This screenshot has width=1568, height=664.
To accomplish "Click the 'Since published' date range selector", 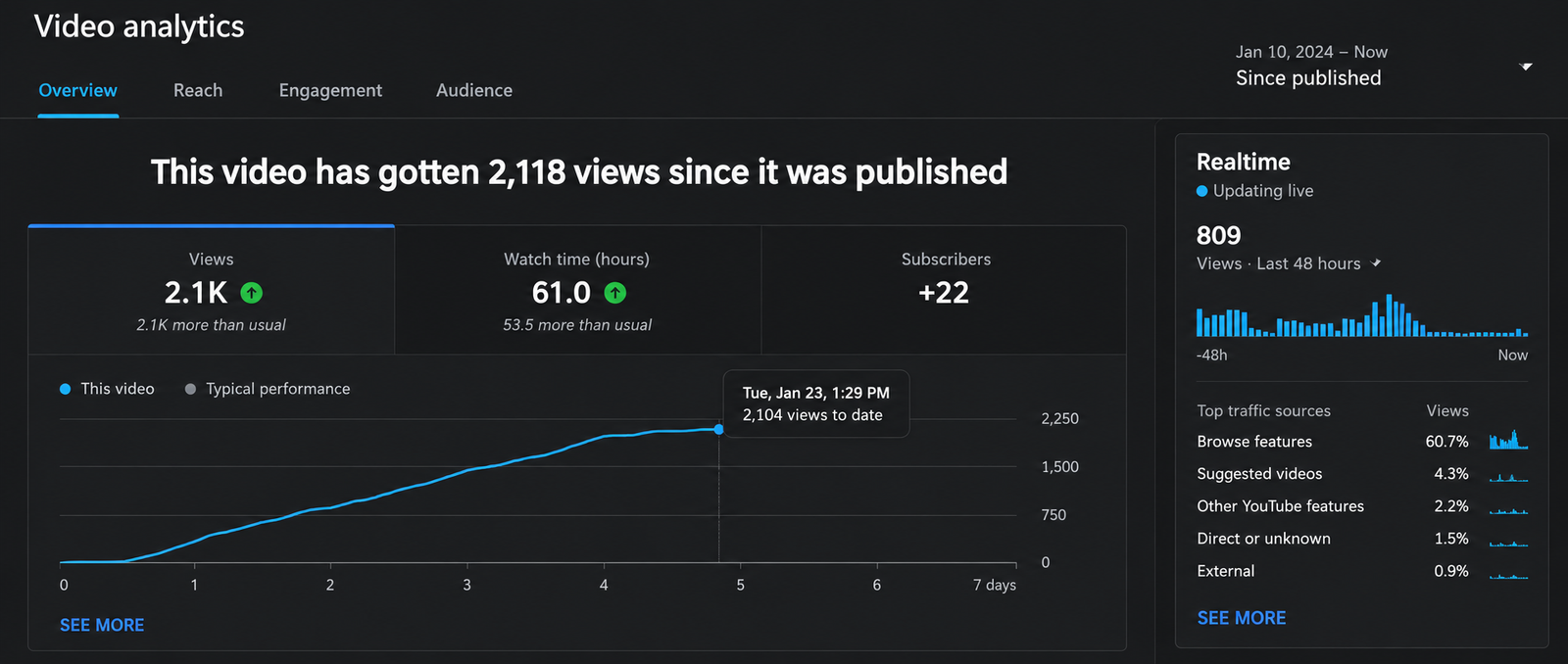I will [x=1308, y=78].
